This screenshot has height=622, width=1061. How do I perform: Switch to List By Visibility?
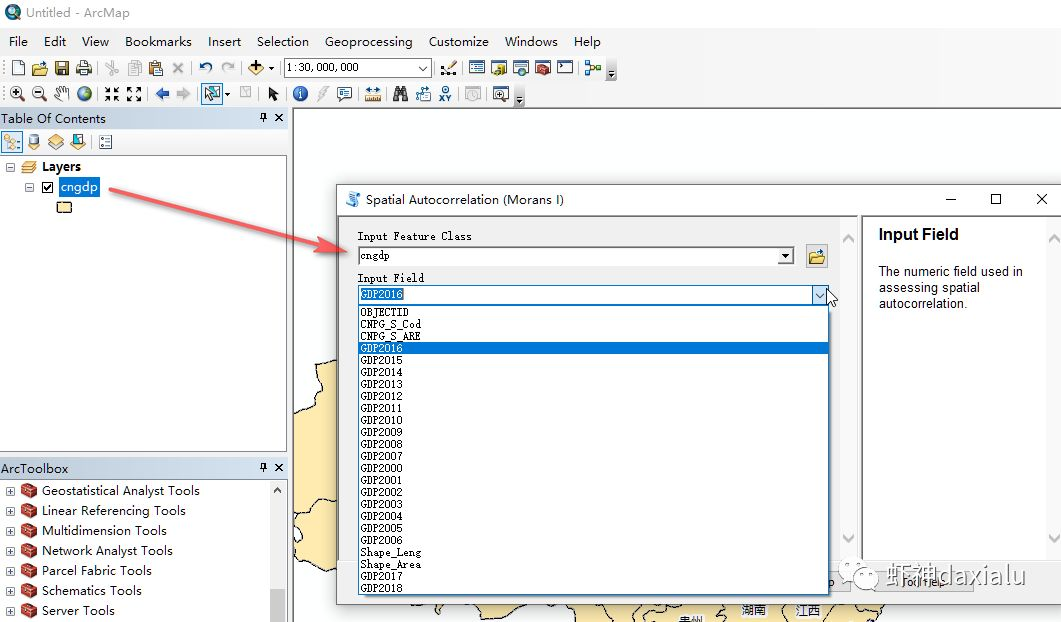click(x=55, y=141)
